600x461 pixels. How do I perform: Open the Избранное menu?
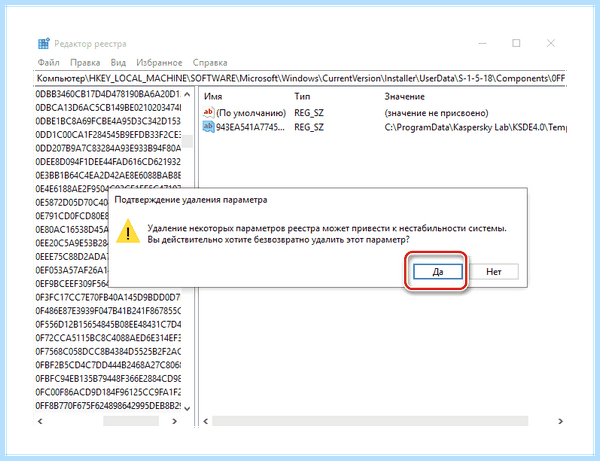159,62
